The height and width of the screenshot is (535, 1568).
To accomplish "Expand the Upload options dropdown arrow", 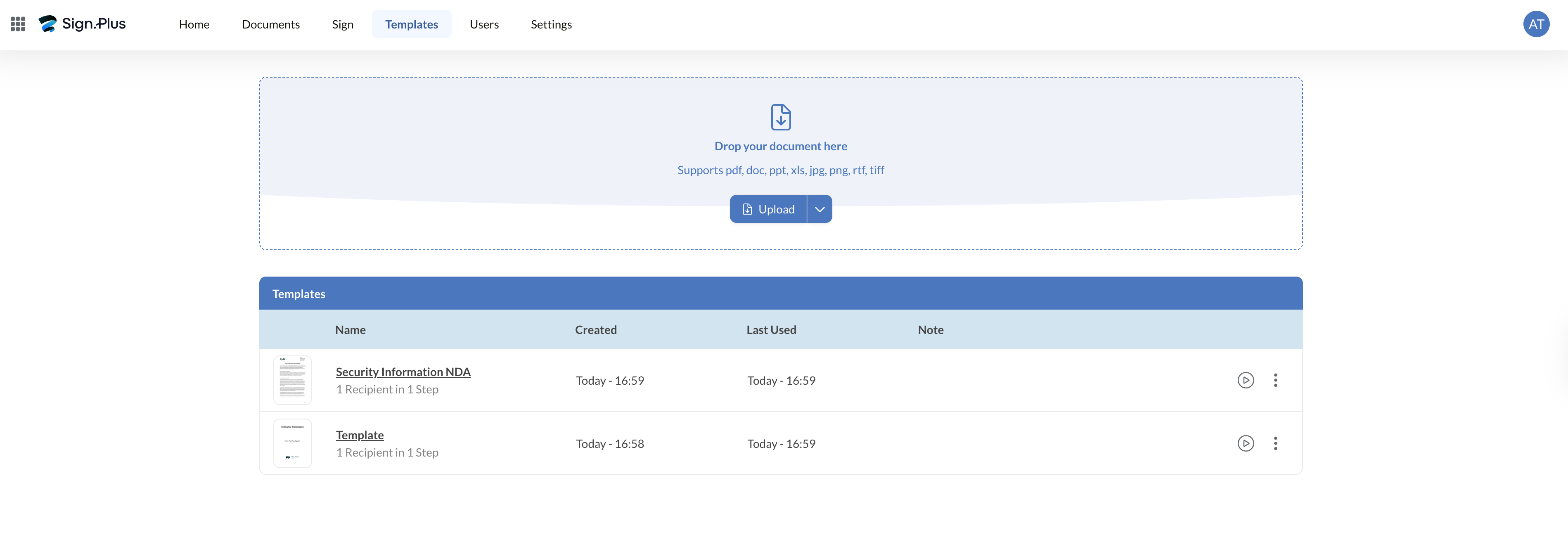I will (820, 209).
